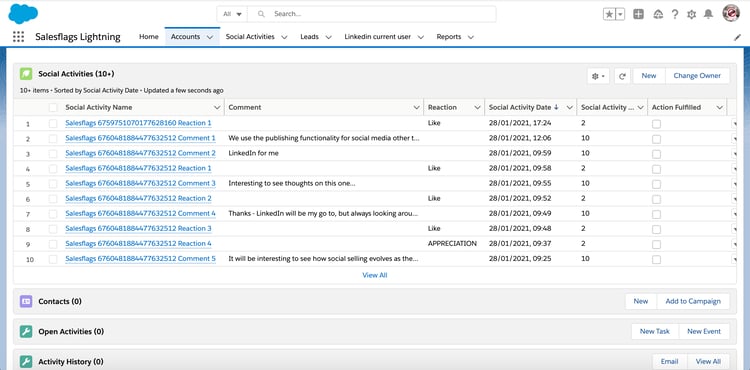This screenshot has height=370, width=750.
Task: Open the user profile avatar
Action: click(x=731, y=13)
